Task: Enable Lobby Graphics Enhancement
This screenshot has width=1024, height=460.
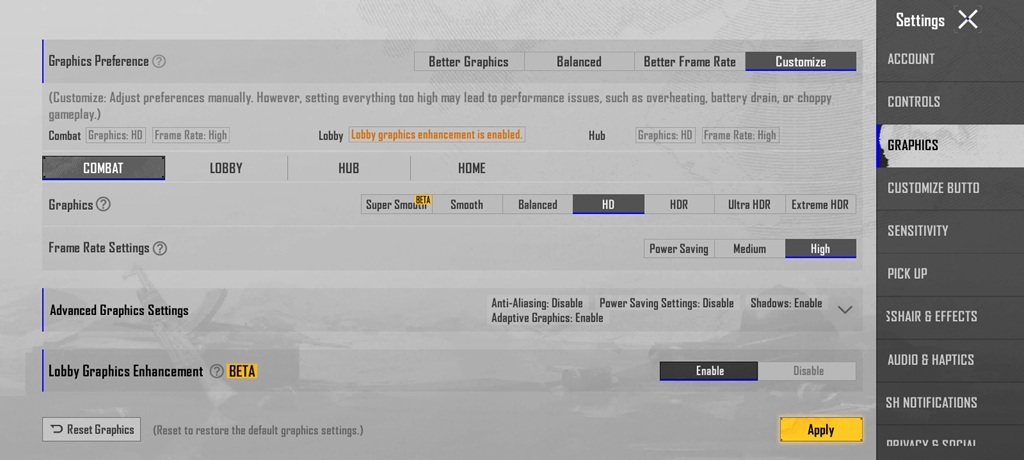Action: (x=709, y=371)
